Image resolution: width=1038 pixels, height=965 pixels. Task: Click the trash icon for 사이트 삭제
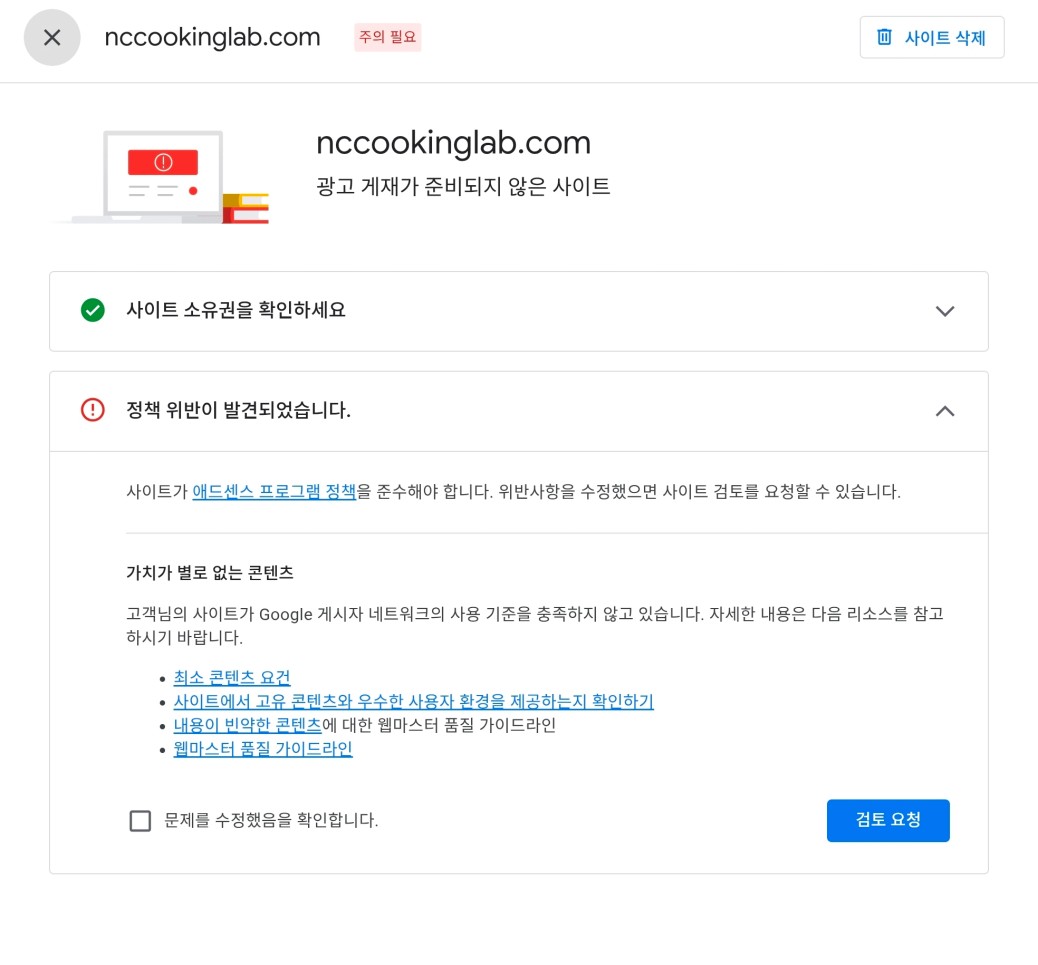pos(884,37)
